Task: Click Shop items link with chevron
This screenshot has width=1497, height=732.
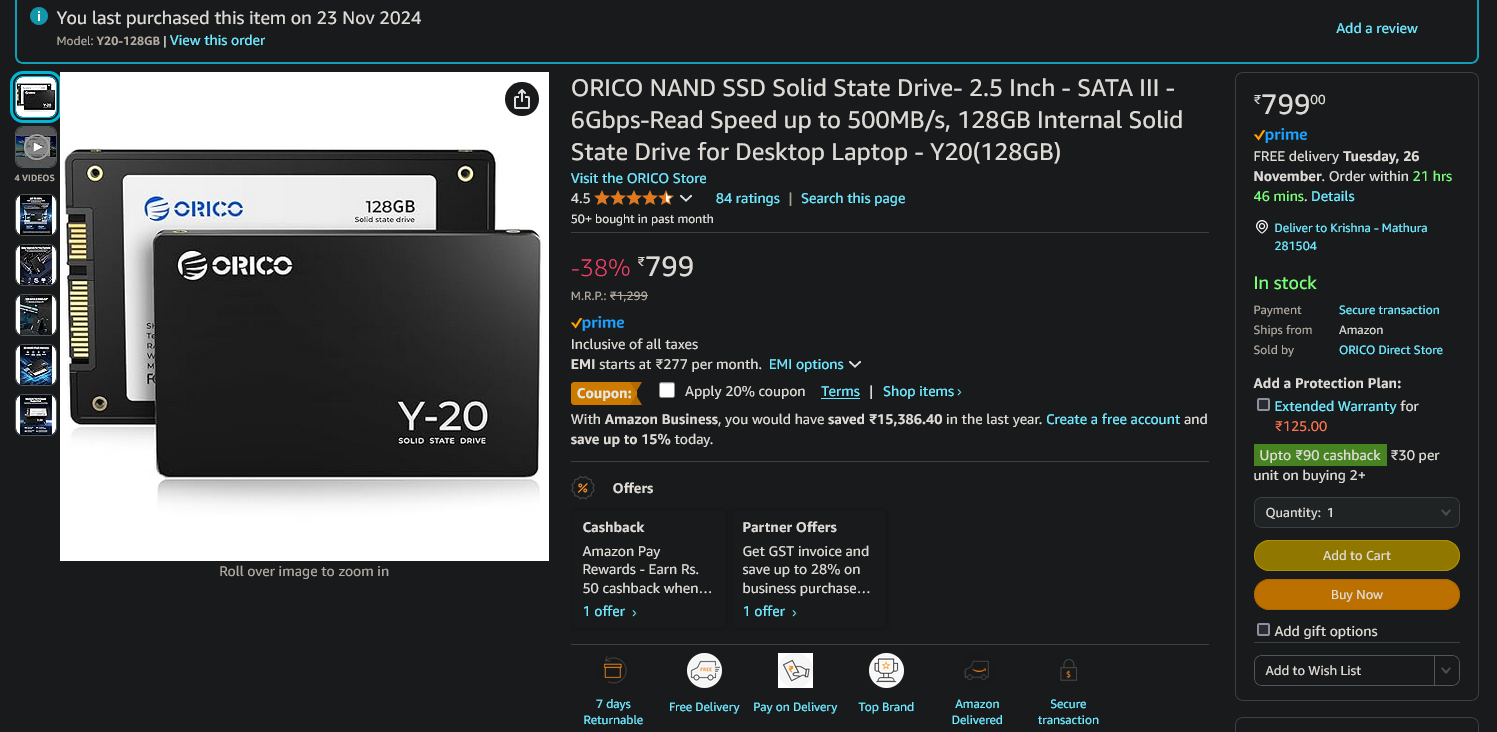Action: click(922, 391)
